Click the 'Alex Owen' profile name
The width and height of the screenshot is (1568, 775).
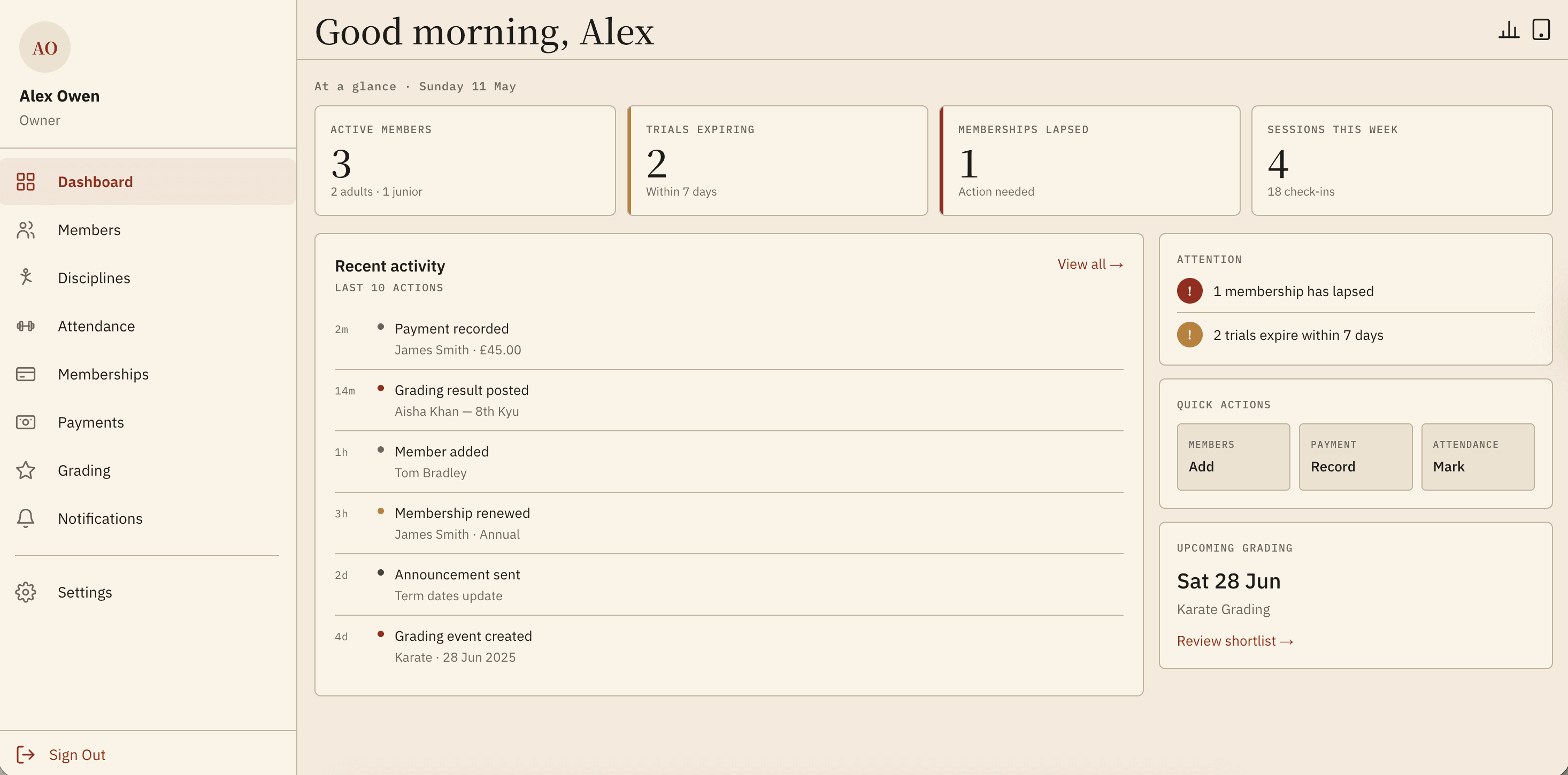[x=60, y=96]
